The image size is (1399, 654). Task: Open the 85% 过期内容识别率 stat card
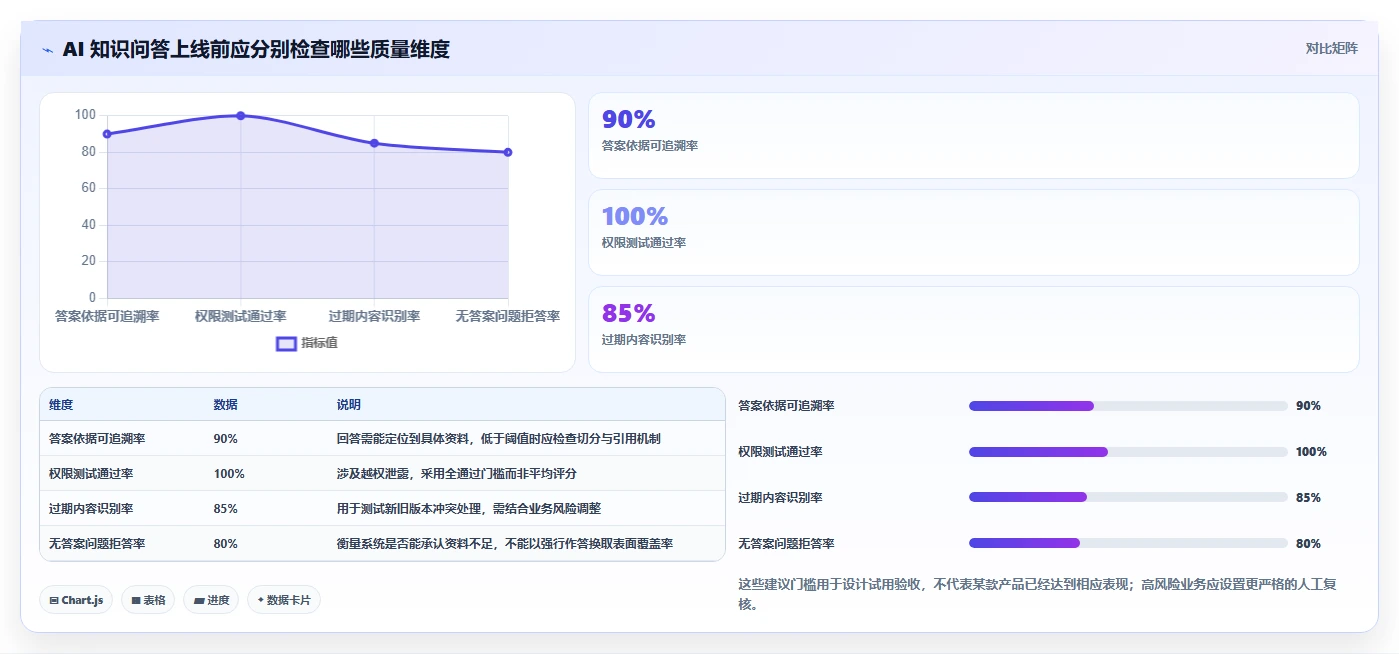973,329
